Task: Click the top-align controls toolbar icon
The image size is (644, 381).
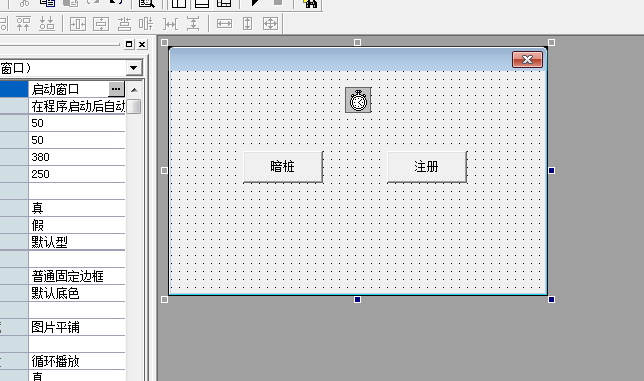Action: pos(23,24)
